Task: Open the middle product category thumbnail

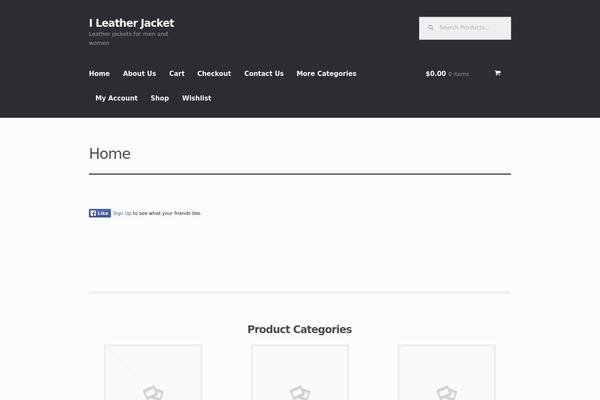Action: click(x=300, y=372)
